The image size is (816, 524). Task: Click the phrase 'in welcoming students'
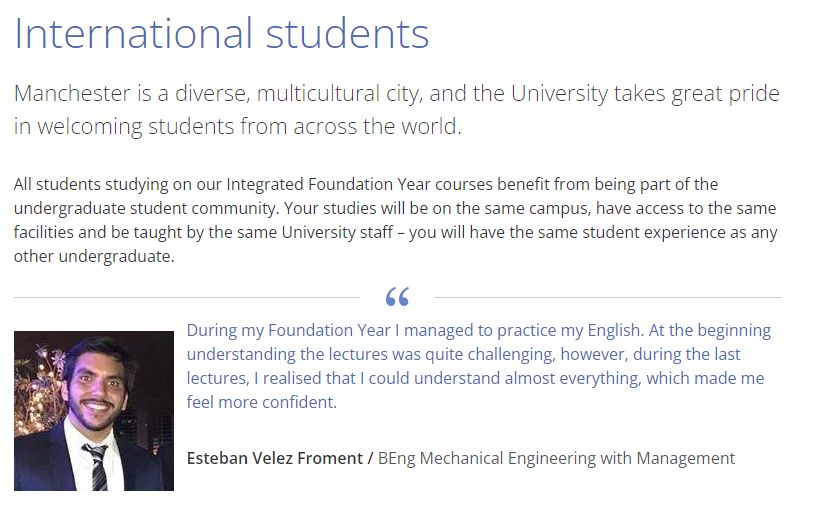pyautogui.click(x=124, y=126)
